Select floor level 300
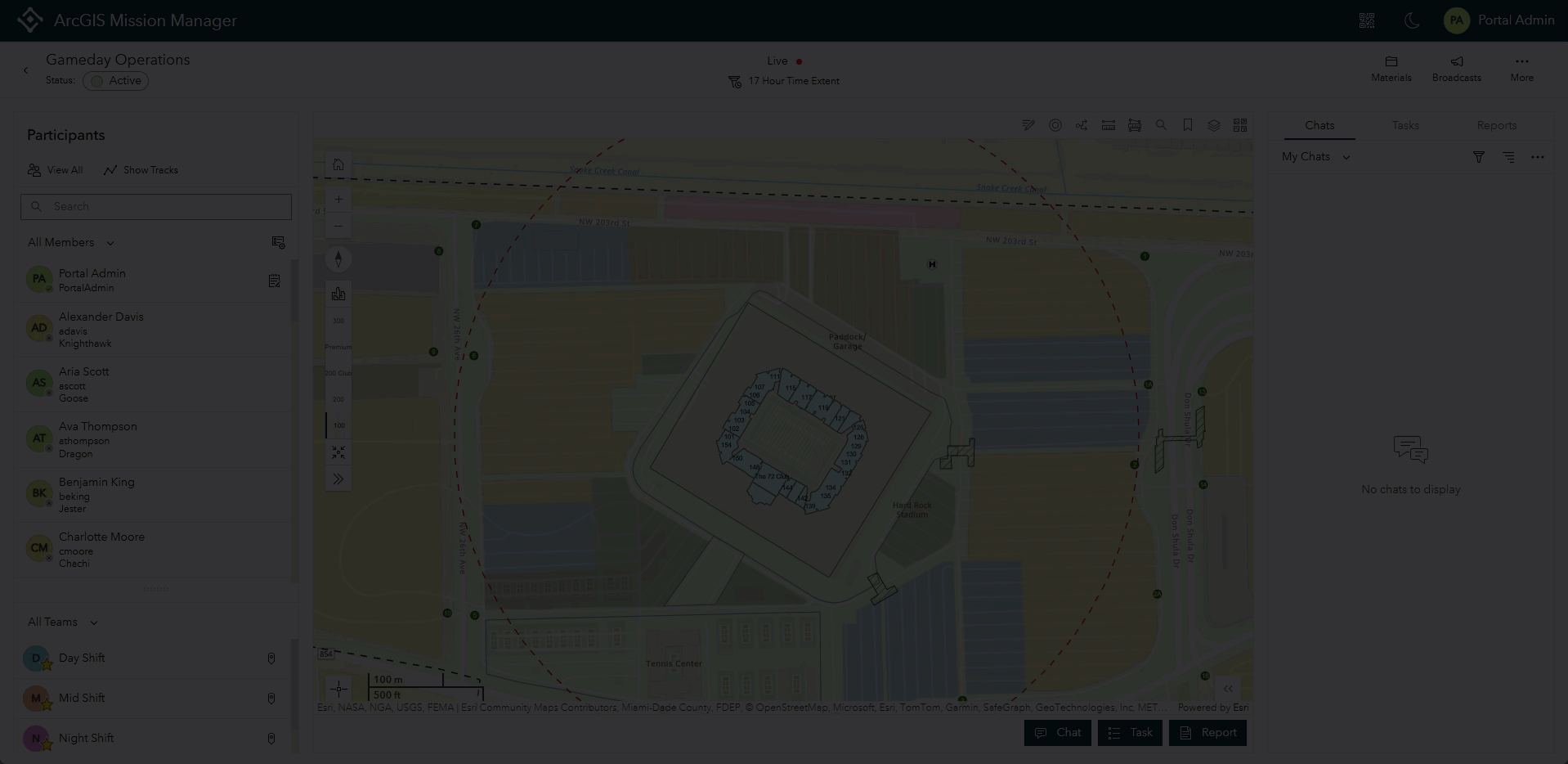Image resolution: width=1568 pixels, height=764 pixels. coord(338,321)
